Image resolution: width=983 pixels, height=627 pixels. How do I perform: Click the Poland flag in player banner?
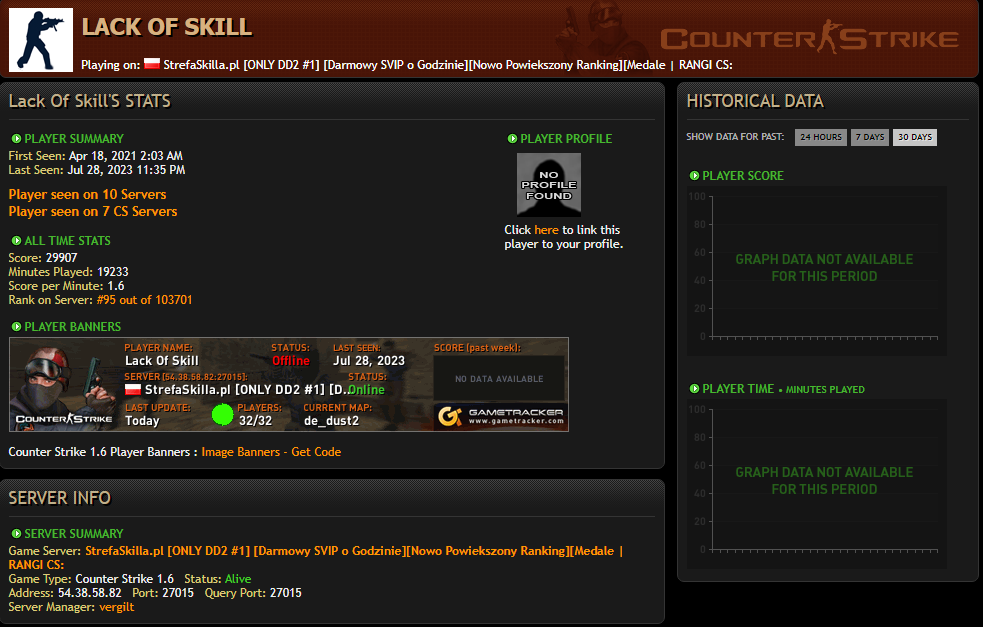point(133,389)
